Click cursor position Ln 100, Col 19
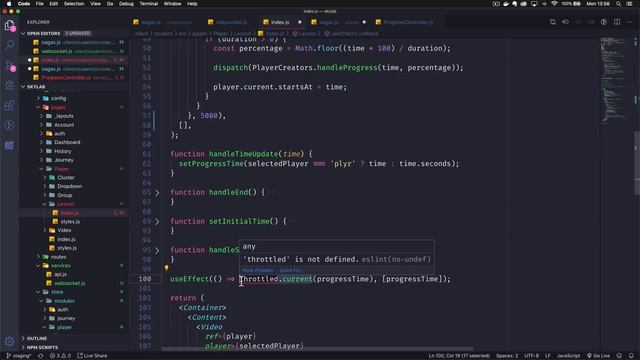This screenshot has width=640, height=360. [459, 356]
